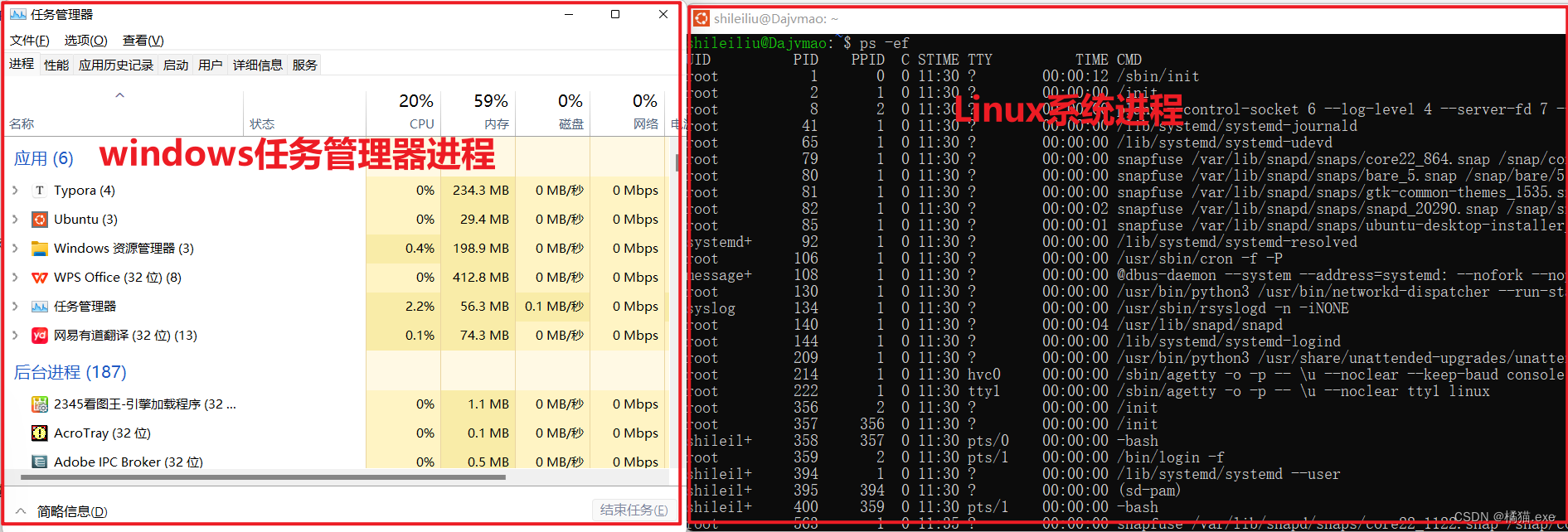The height and width of the screenshot is (532, 1568).
Task: Switch to the 应用历史记录 tab
Action: tap(116, 65)
